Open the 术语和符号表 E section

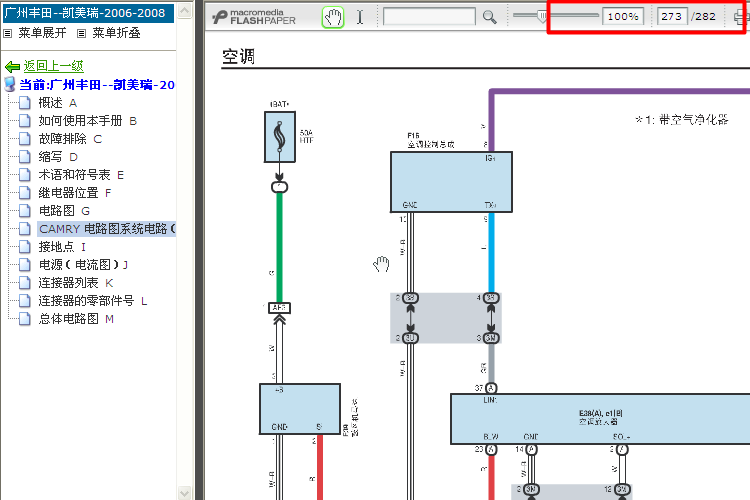coord(81,175)
